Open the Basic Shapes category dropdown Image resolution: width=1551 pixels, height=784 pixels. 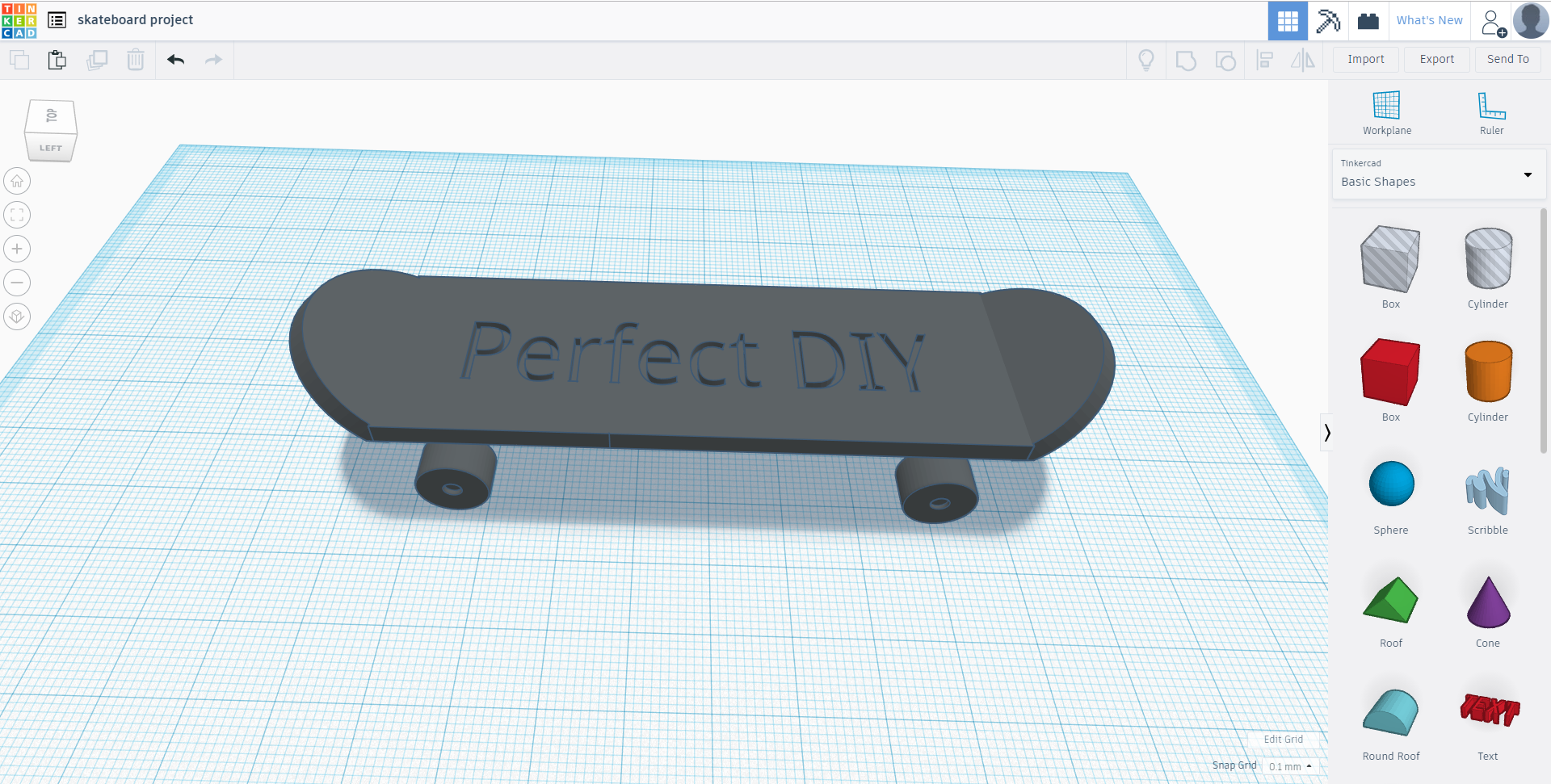[1439, 174]
